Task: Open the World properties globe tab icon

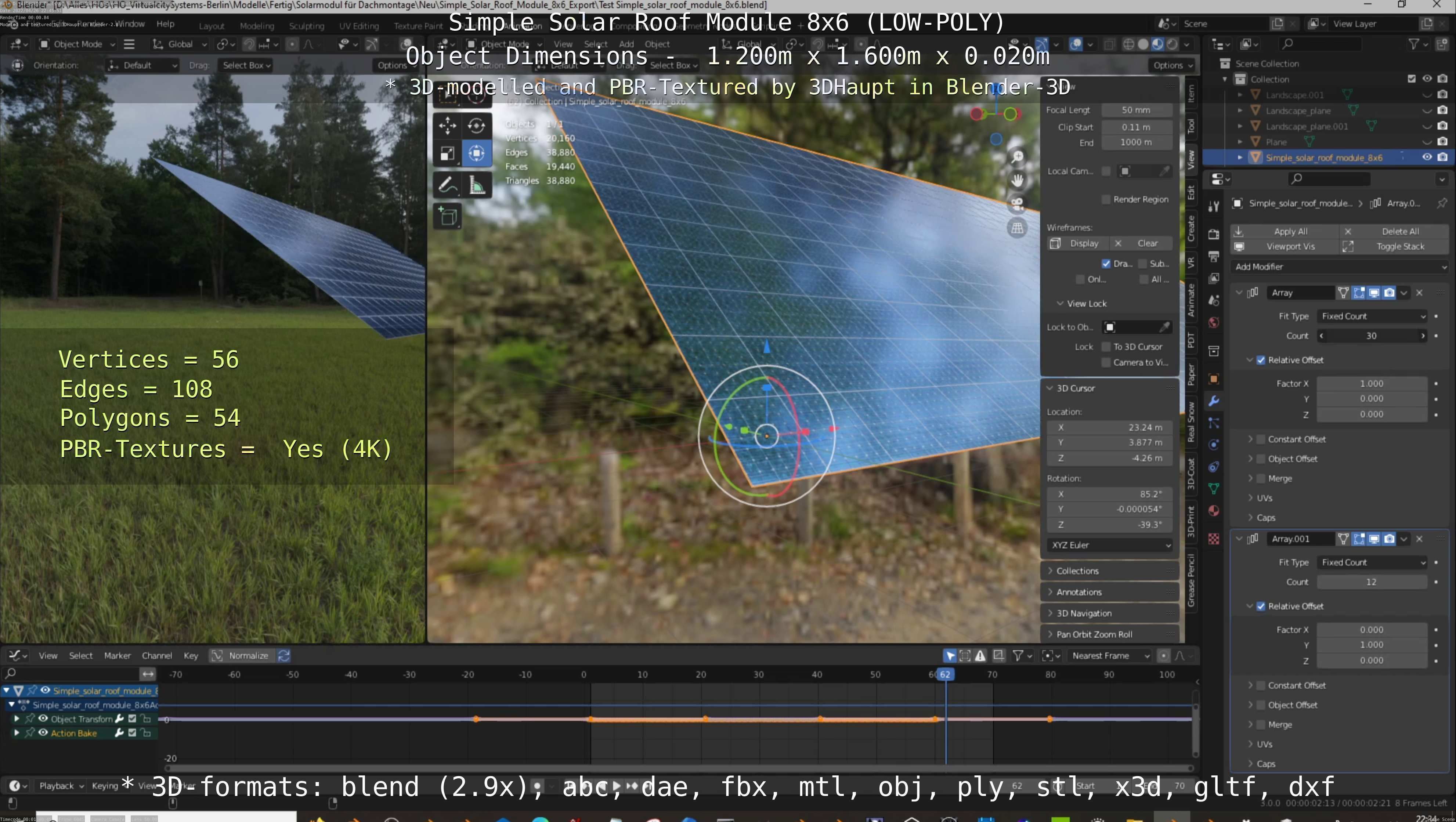Action: click(x=1214, y=323)
